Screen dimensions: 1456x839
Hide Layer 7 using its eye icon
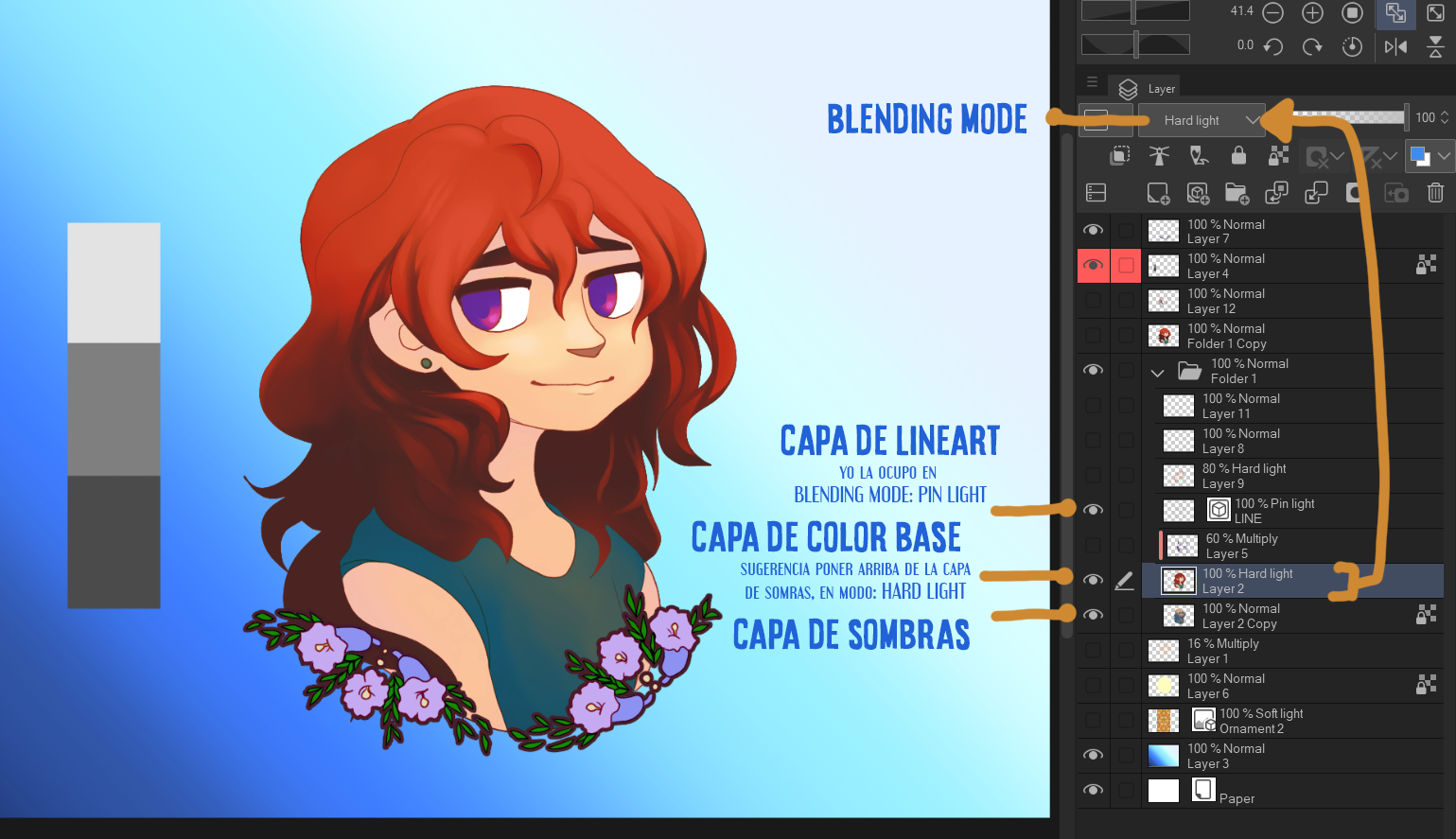coord(1093,231)
